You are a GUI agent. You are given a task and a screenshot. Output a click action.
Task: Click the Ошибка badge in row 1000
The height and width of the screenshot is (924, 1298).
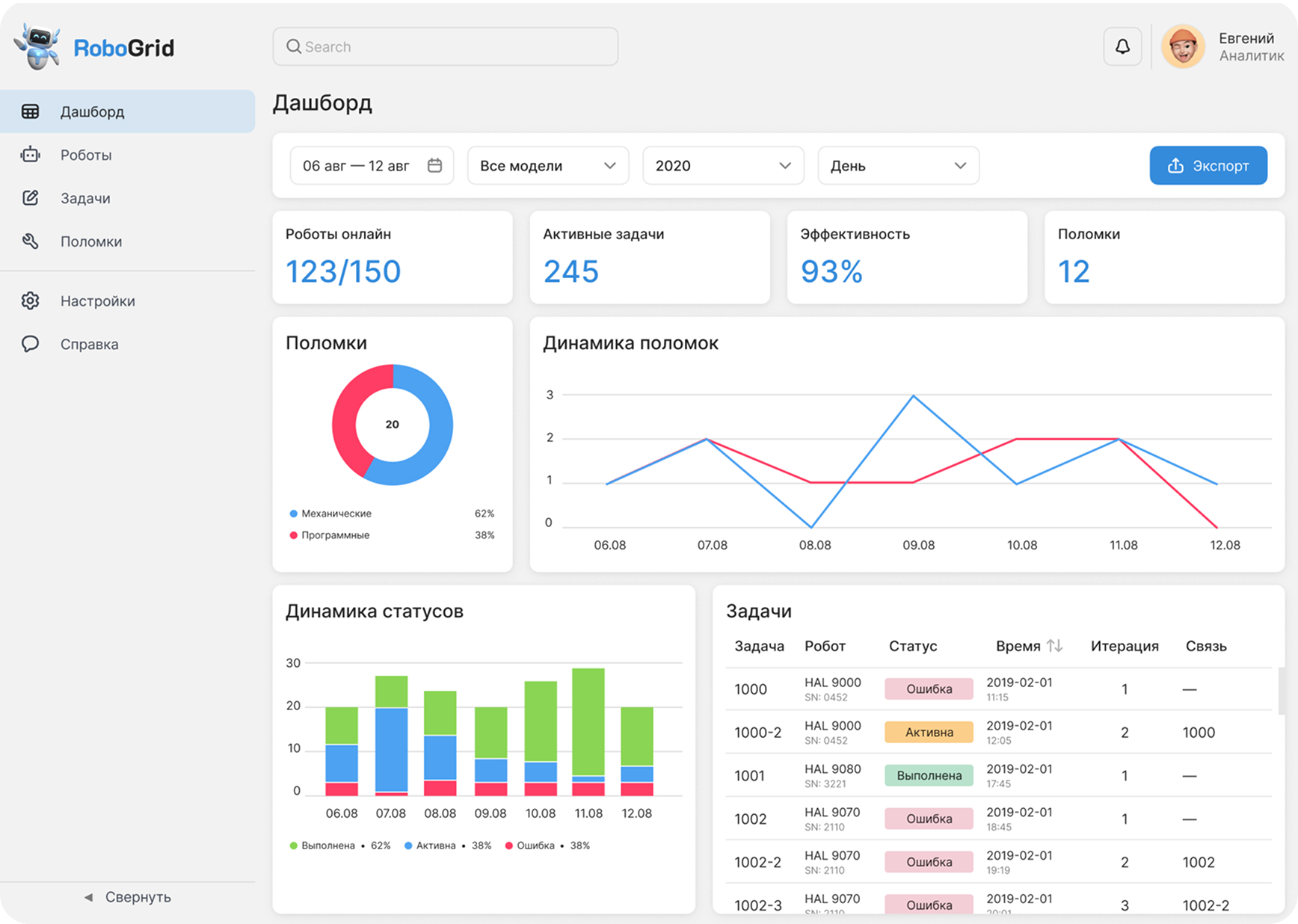929,689
